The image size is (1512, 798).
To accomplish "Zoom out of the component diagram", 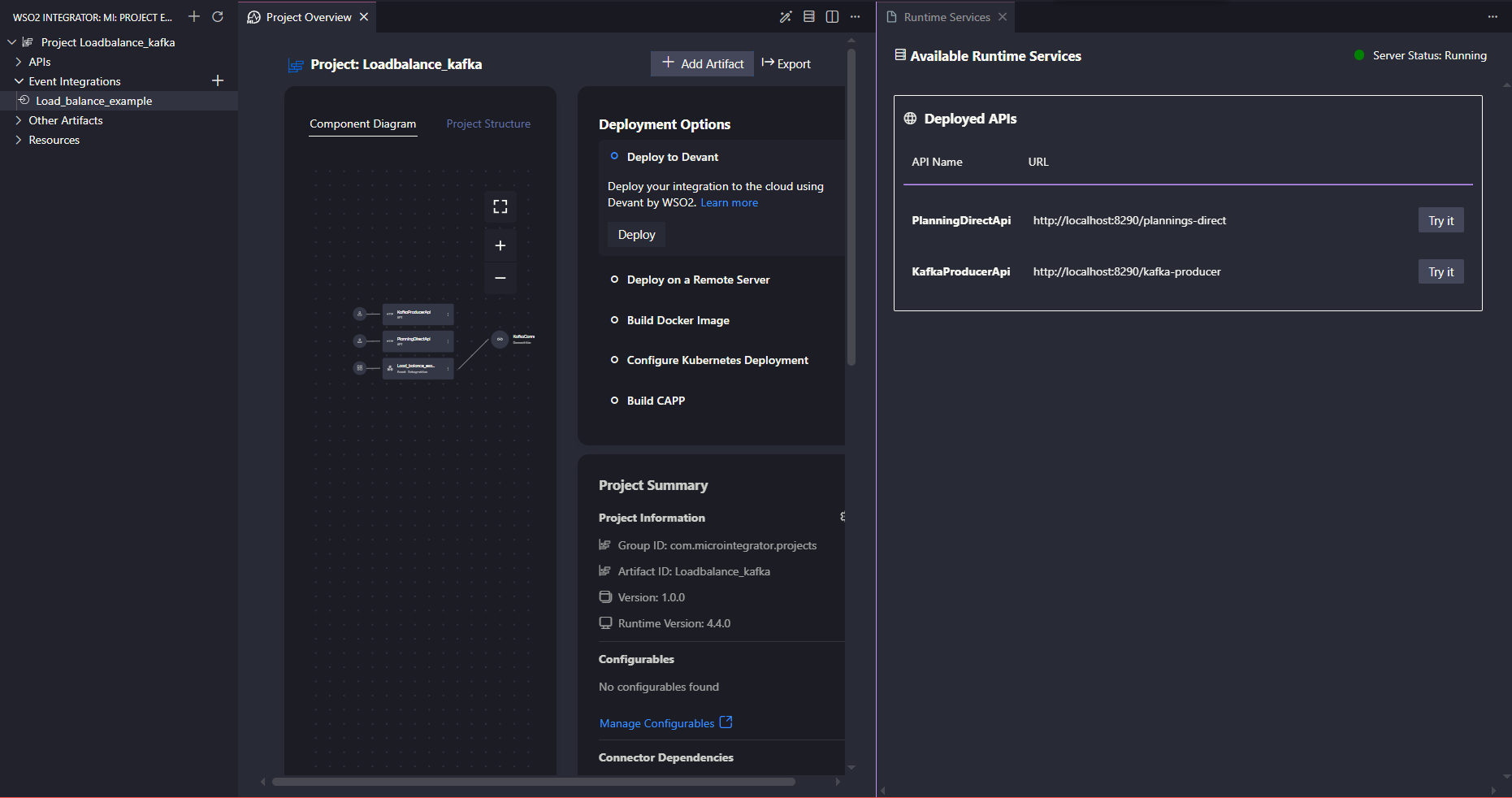I will click(x=500, y=278).
